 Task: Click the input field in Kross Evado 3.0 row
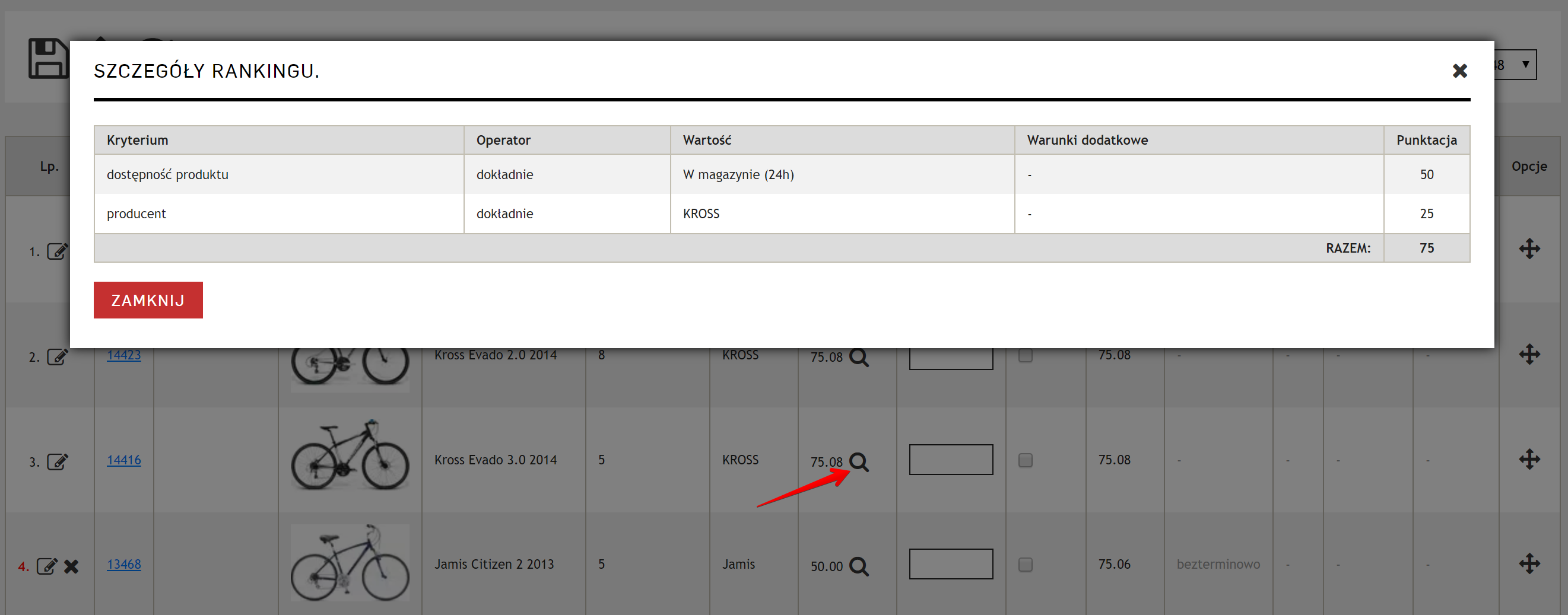[950, 459]
